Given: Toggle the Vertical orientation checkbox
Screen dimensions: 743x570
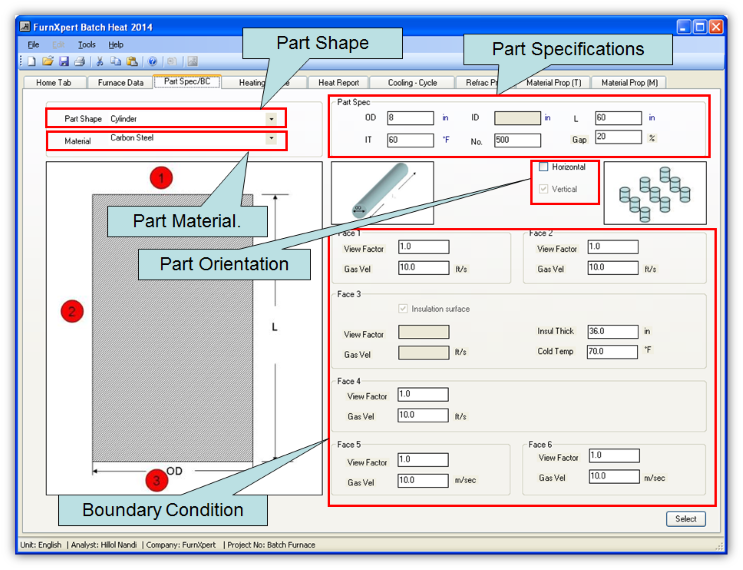Looking at the screenshot, I should [x=544, y=189].
